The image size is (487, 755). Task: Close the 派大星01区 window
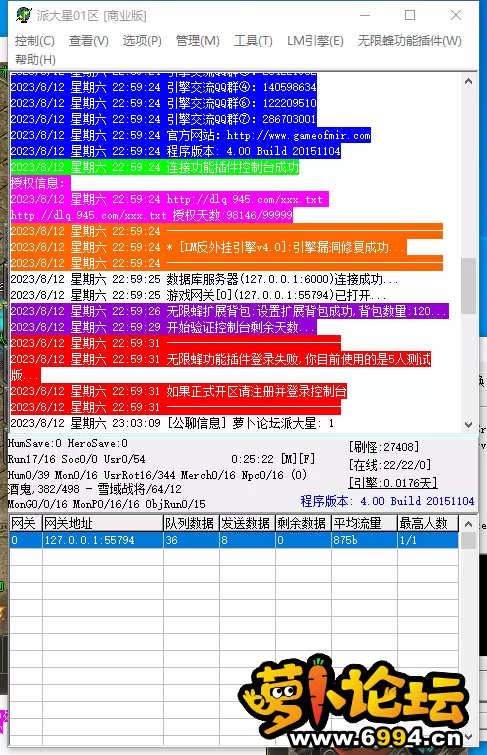456,15
